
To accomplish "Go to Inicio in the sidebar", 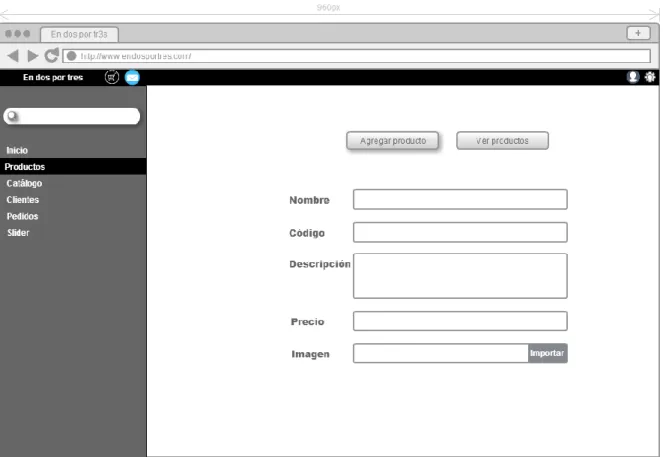I will click(17, 151).
